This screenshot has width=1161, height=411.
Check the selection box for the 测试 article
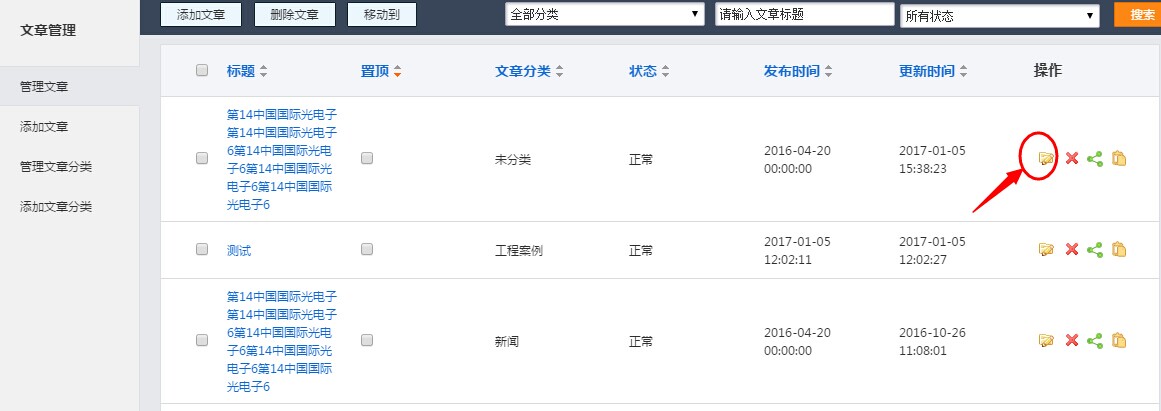pos(202,249)
